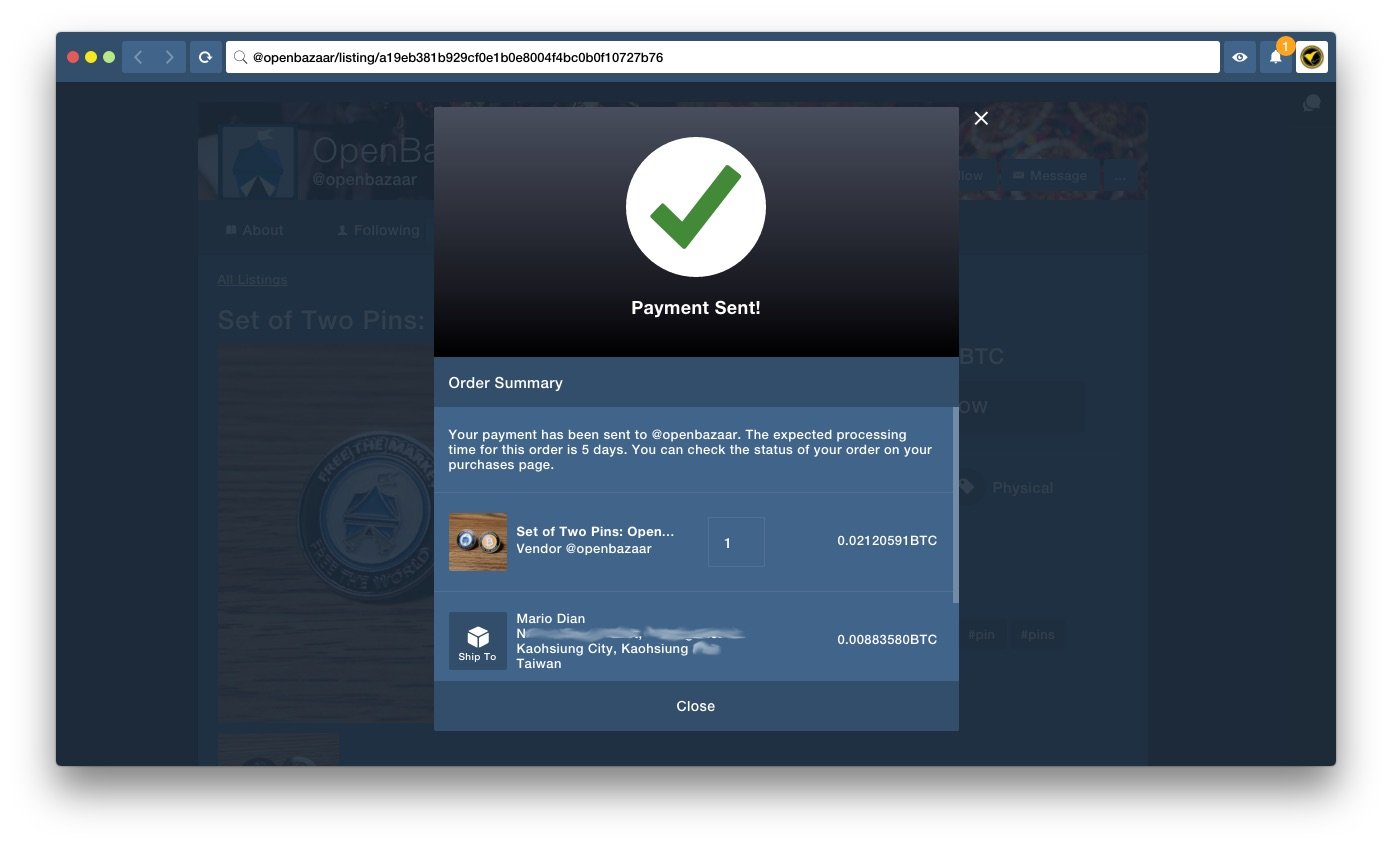Image resolution: width=1392 pixels, height=846 pixels.
Task: Click the pins product thumbnail in order summary
Action: [478, 542]
